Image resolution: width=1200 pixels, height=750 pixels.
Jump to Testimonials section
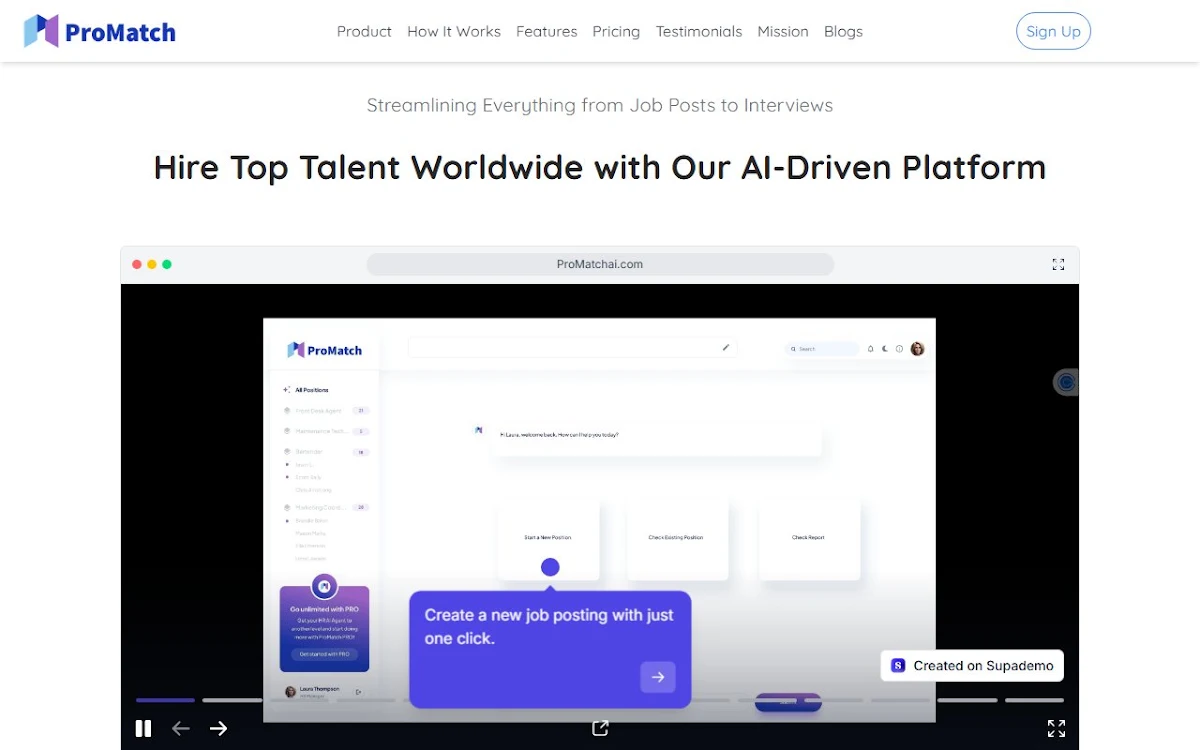coord(699,32)
